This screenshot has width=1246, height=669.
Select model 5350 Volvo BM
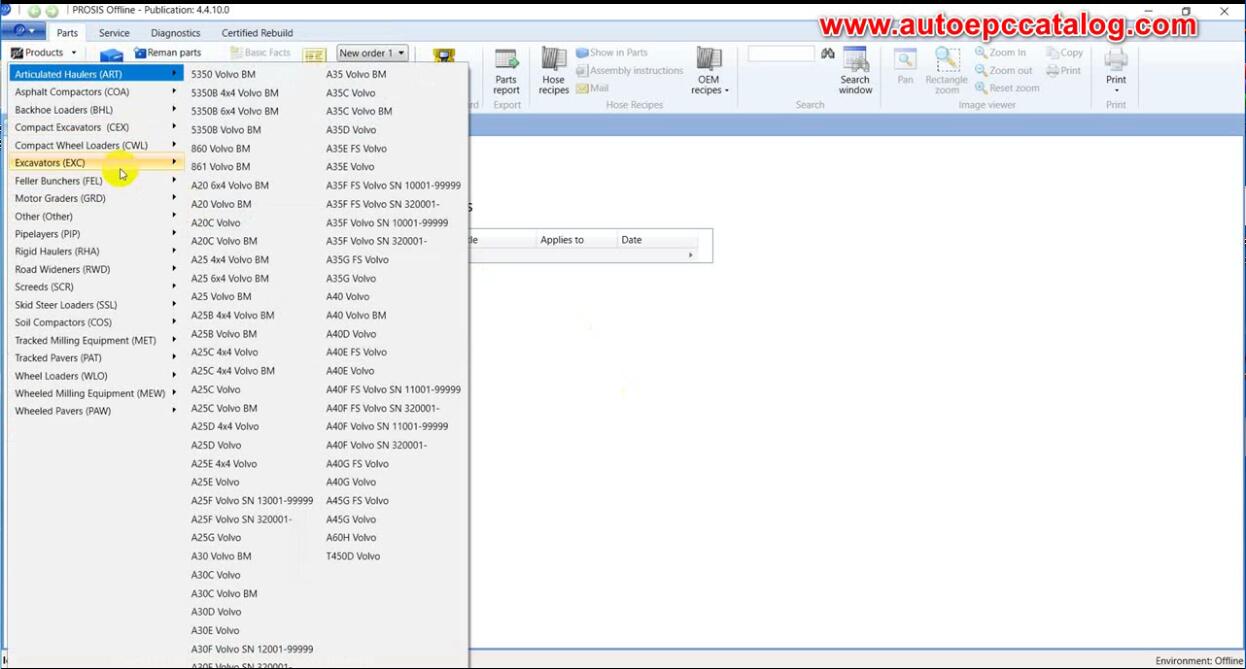[223, 74]
